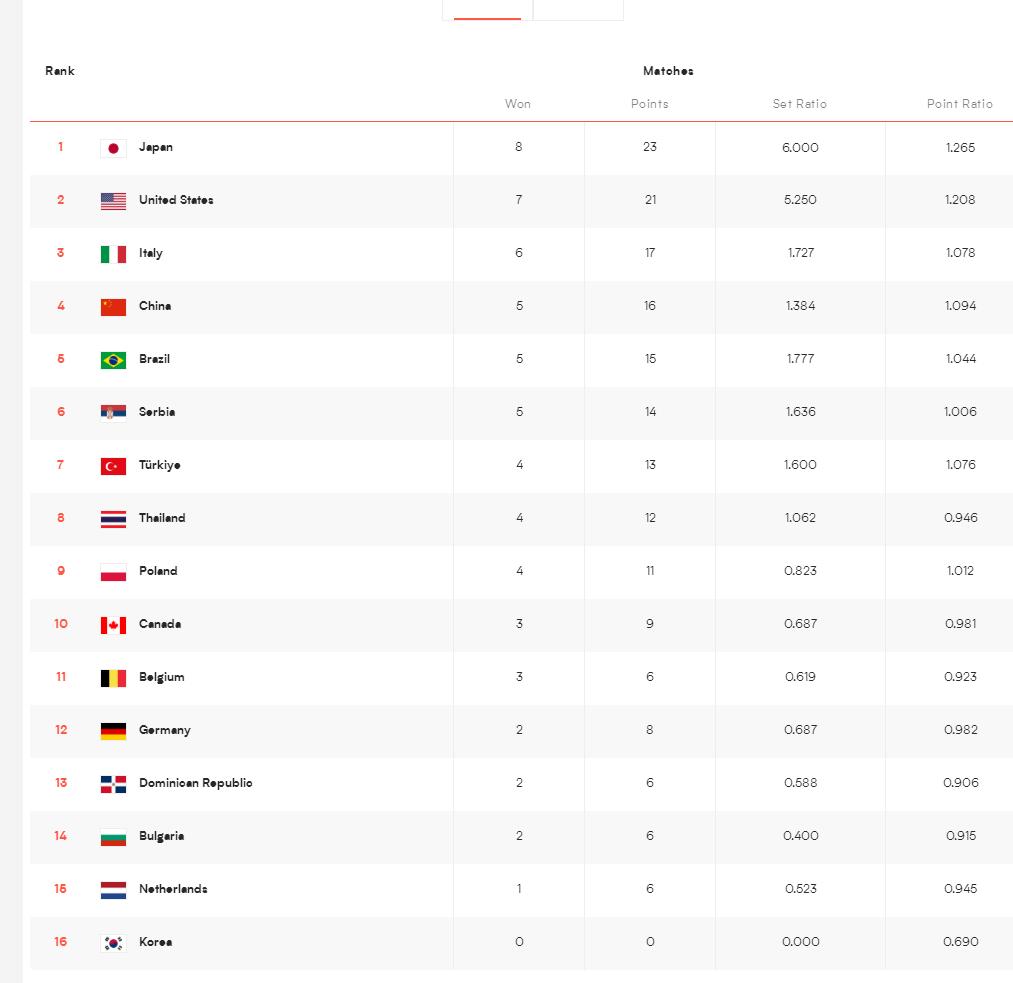Click the Korea flag icon

(113, 943)
